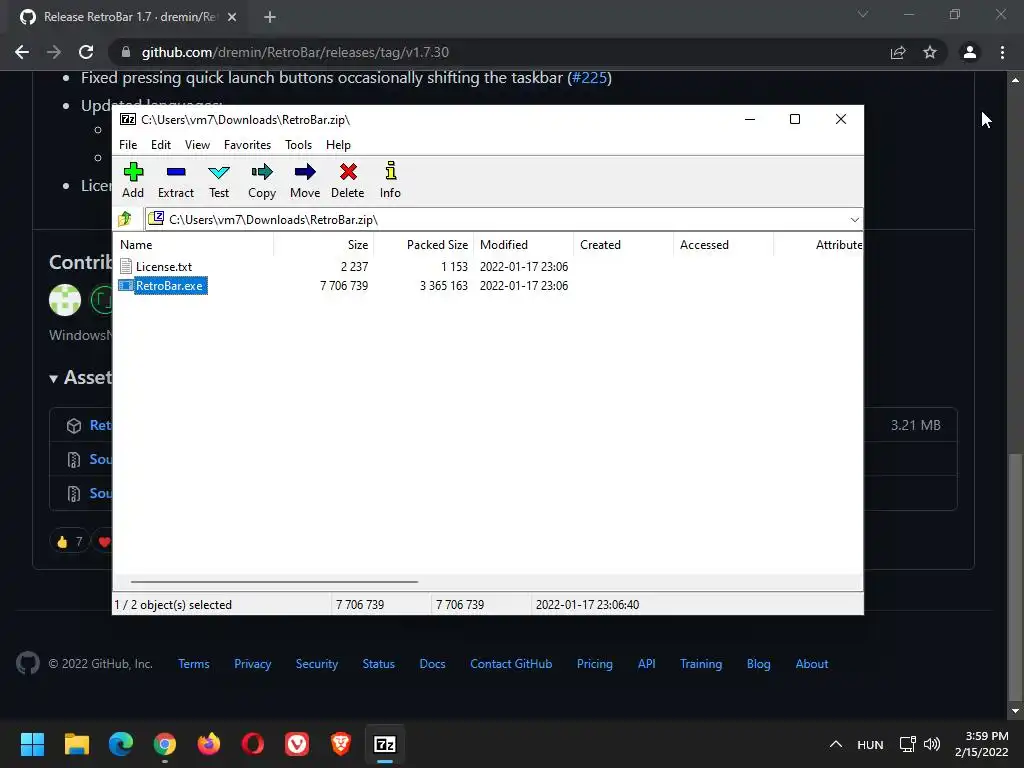Sort by the Created column header
The width and height of the screenshot is (1024, 768).
[x=624, y=245]
